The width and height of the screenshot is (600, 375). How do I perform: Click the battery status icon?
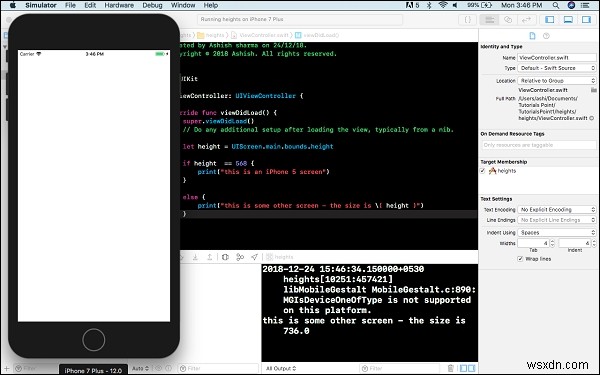pos(486,5)
